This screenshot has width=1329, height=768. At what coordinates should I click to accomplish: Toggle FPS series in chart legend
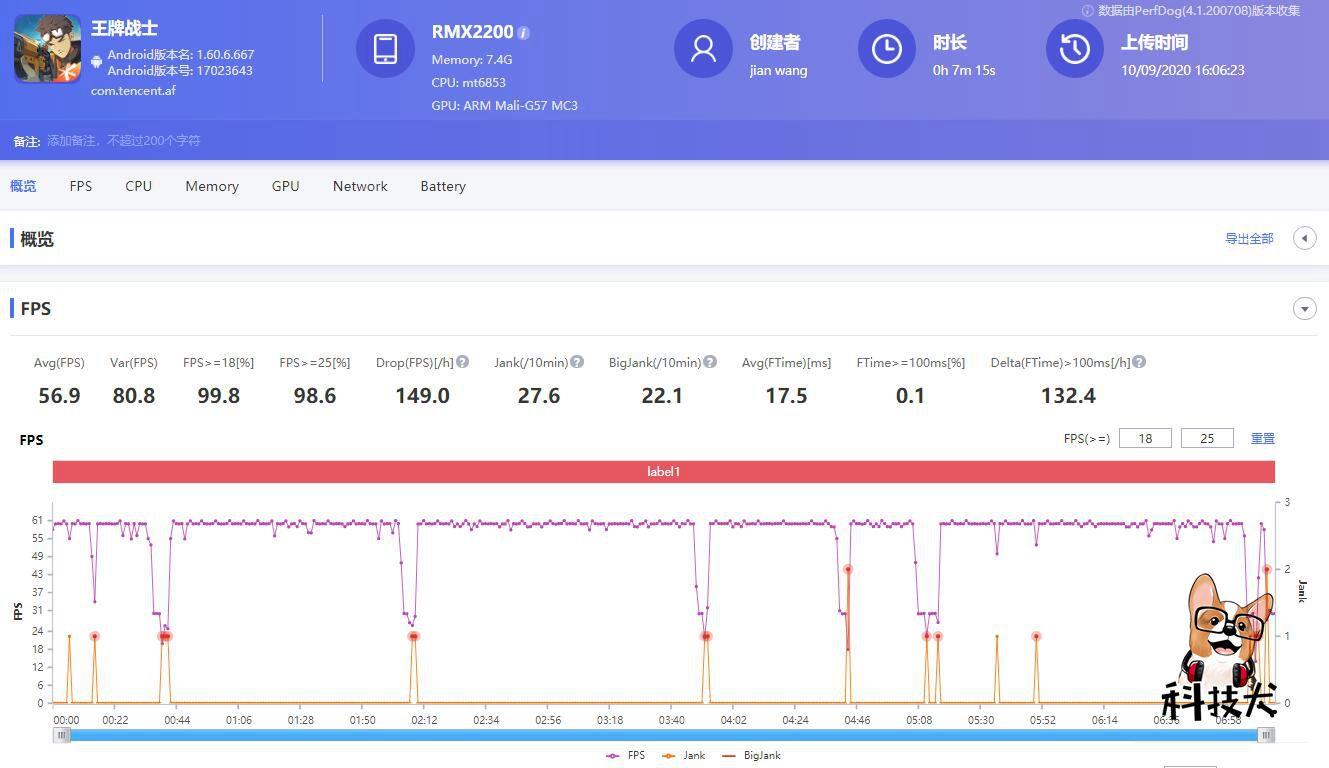(625, 755)
